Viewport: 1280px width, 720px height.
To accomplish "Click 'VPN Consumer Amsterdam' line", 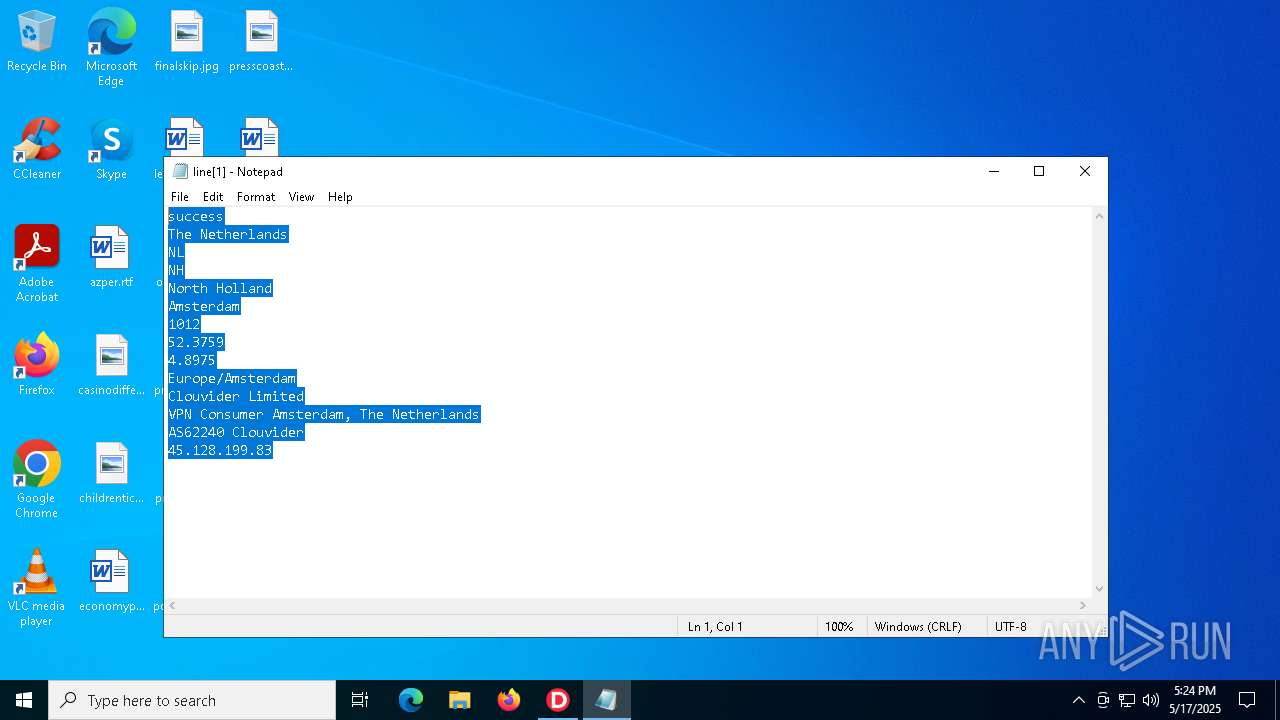I will (x=324, y=414).
